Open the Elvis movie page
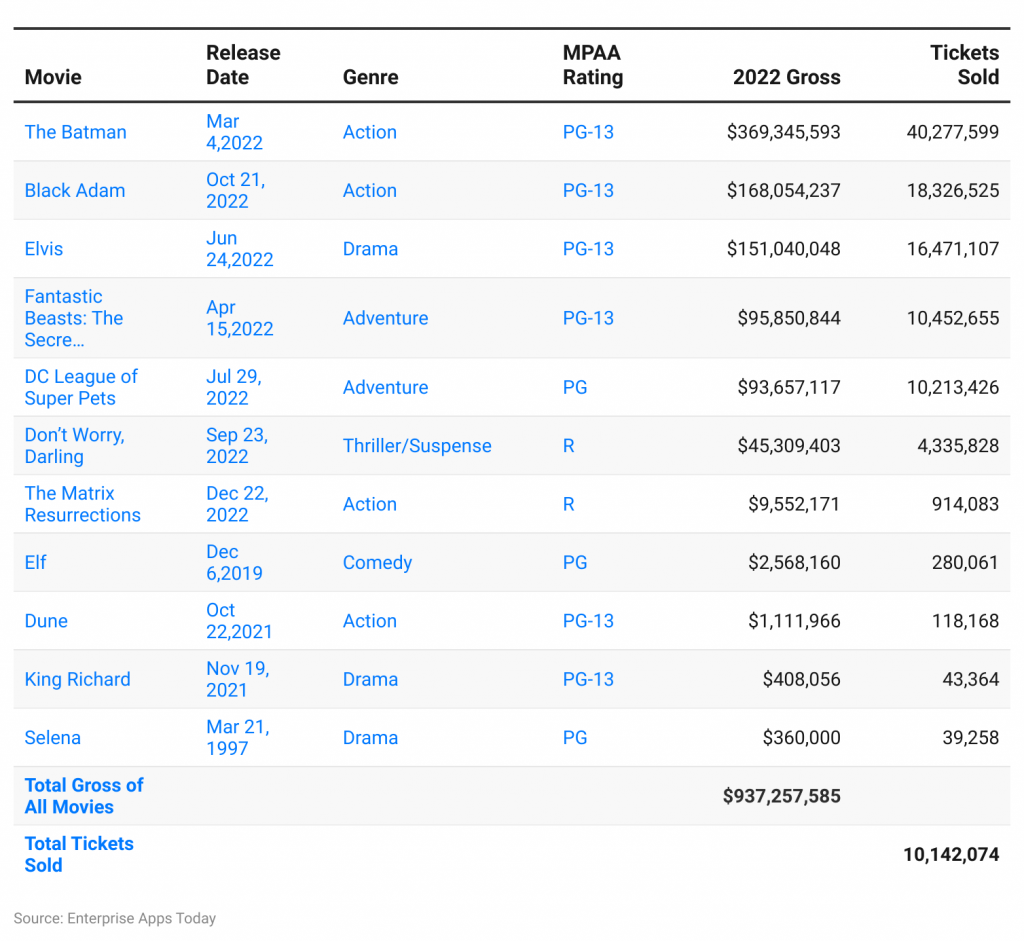The image size is (1024, 941). 43,249
